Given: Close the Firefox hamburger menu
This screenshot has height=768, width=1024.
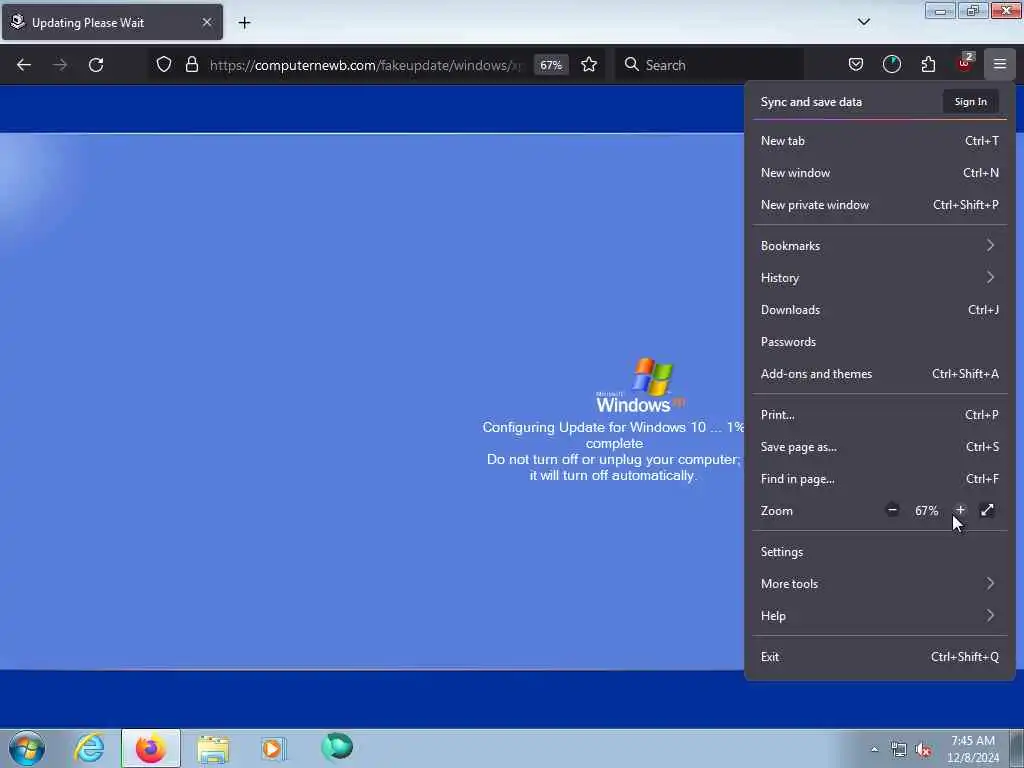Looking at the screenshot, I should (x=1000, y=64).
